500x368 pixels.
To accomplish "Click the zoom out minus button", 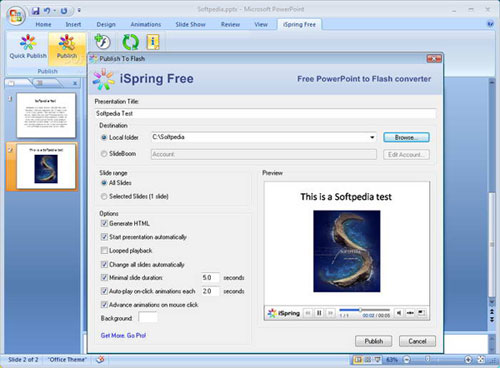I will 407,360.
